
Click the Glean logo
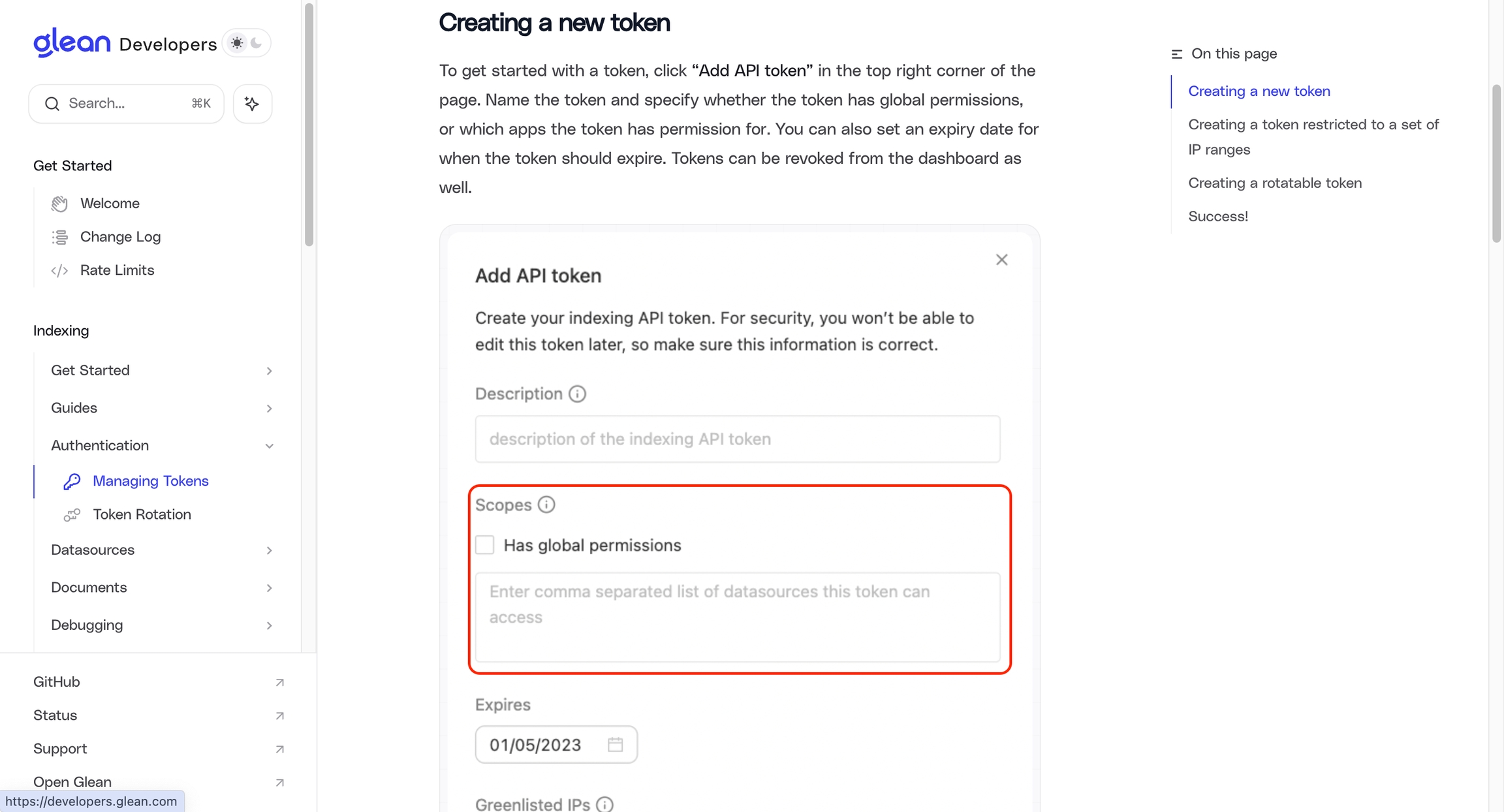(x=72, y=43)
